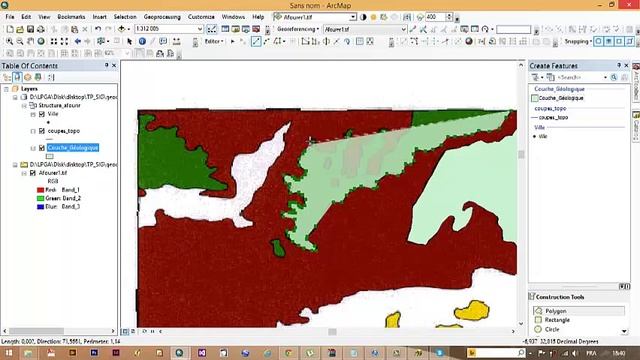The width and height of the screenshot is (640, 360).
Task: Switch TOC to List By Visibility
Action: 27,77
